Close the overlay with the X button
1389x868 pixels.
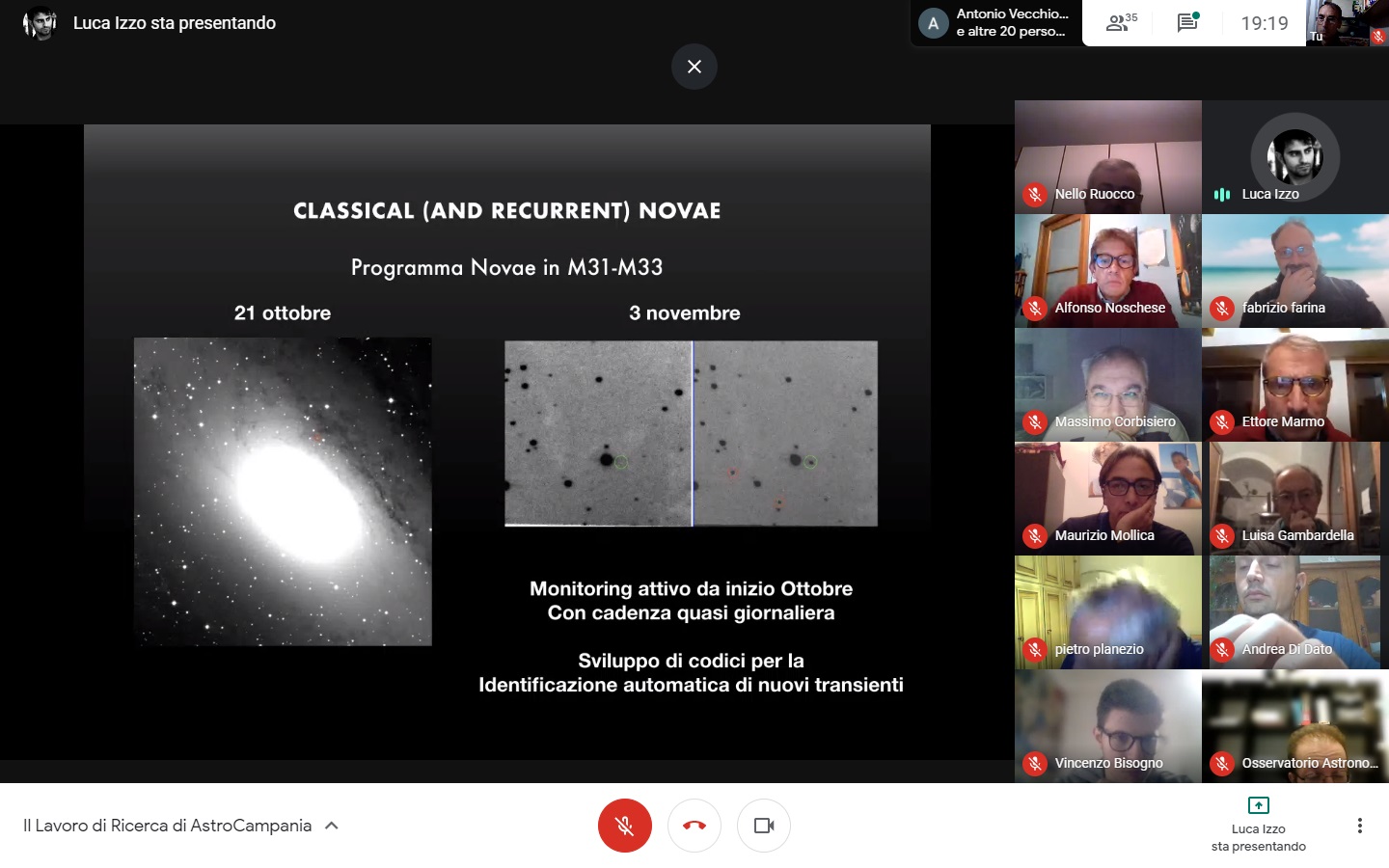694,67
